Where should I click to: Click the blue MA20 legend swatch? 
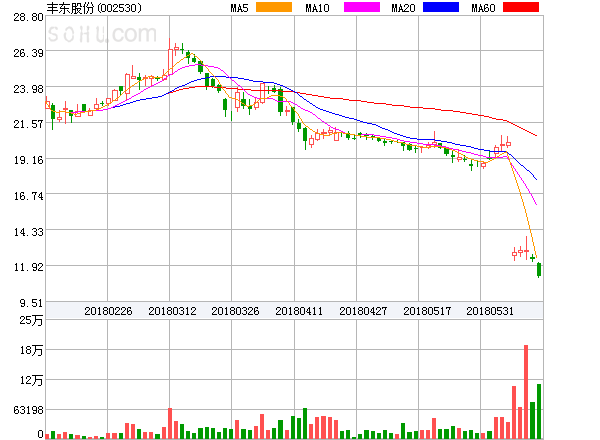coord(441,7)
